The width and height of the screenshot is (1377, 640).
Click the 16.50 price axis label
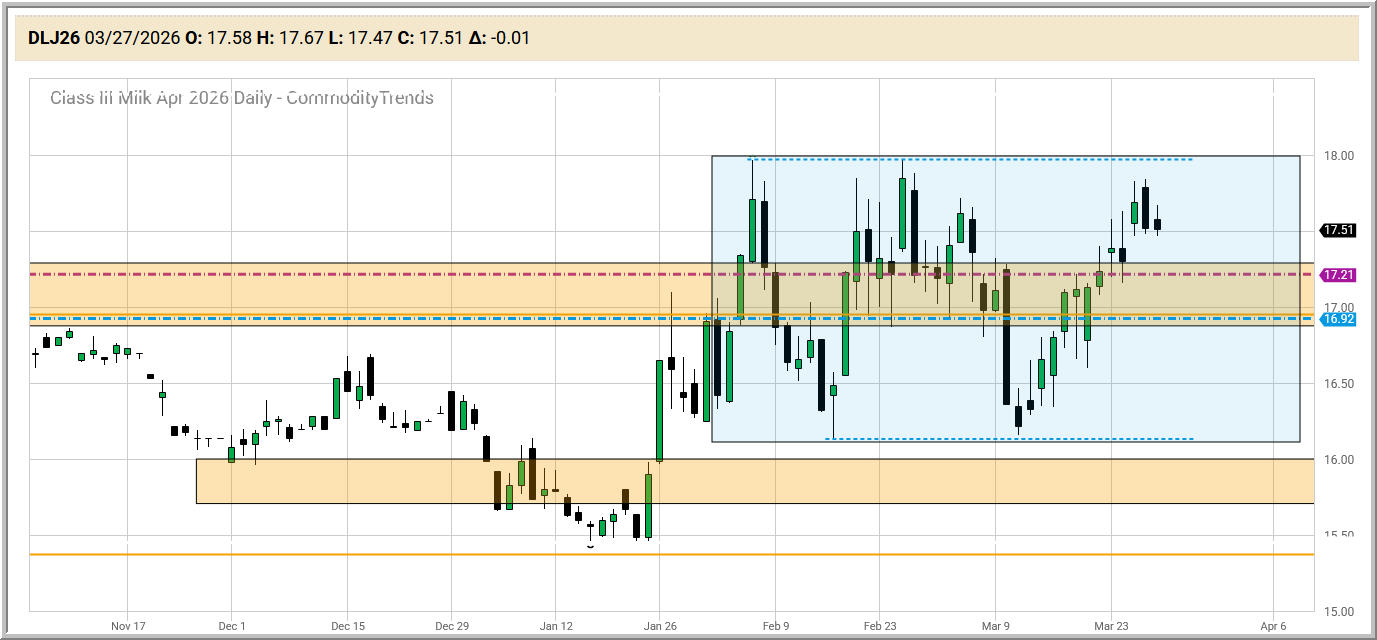1340,384
